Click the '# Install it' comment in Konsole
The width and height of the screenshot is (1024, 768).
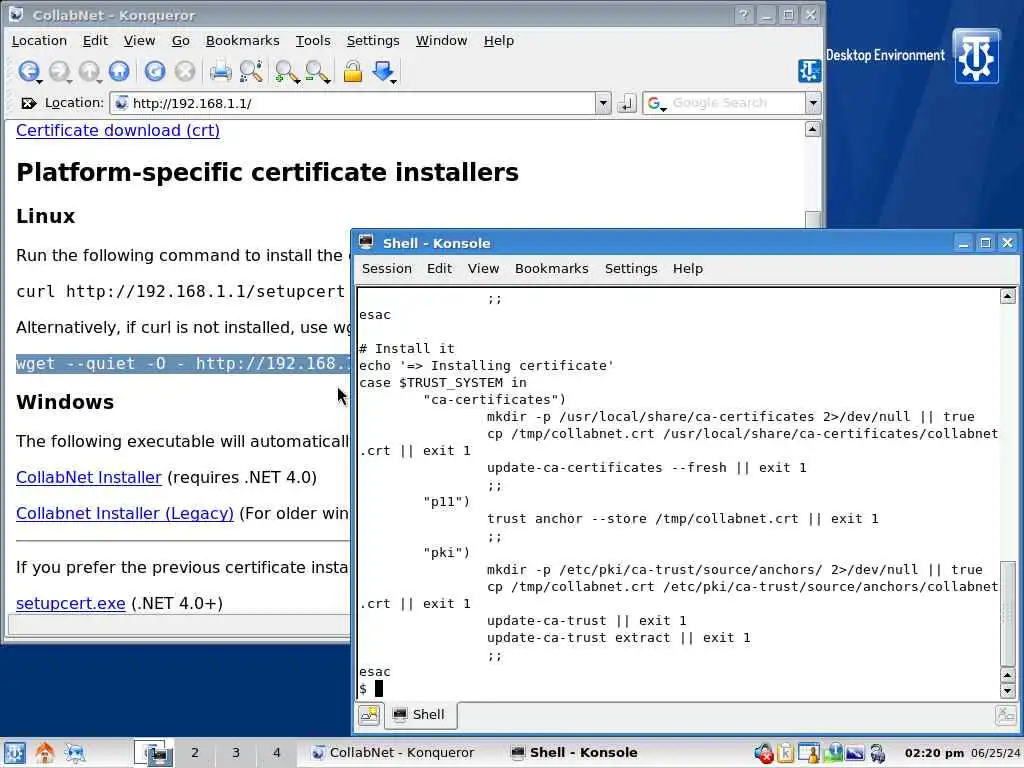click(x=406, y=349)
